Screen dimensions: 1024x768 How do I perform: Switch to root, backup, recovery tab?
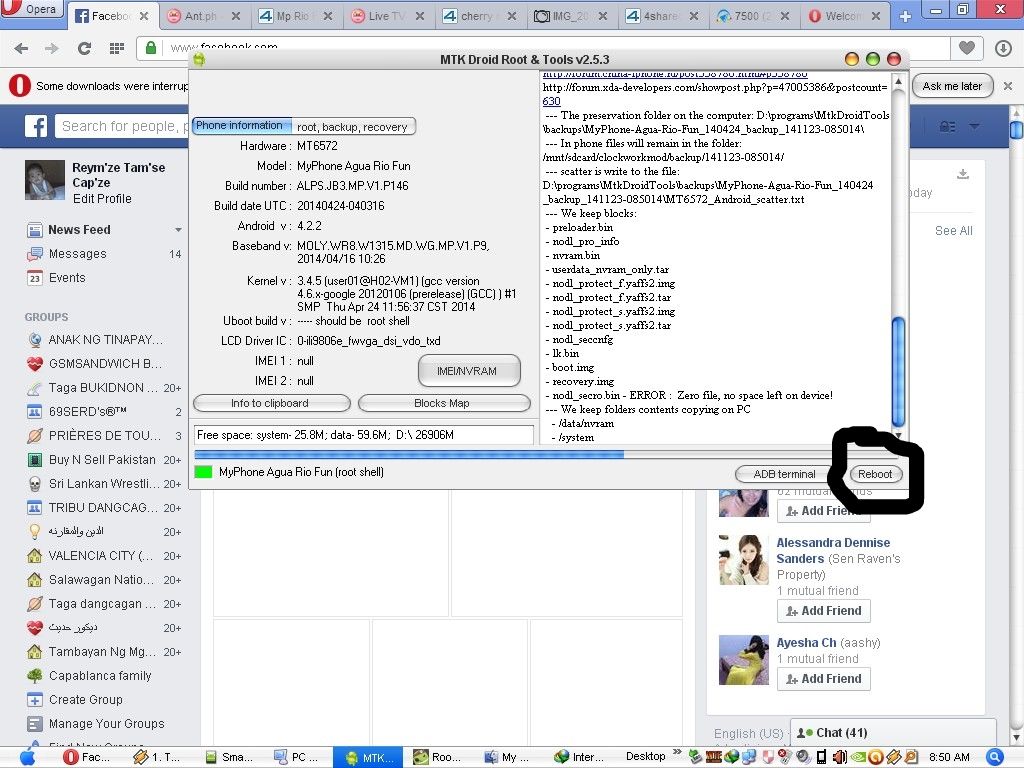pyautogui.click(x=352, y=127)
